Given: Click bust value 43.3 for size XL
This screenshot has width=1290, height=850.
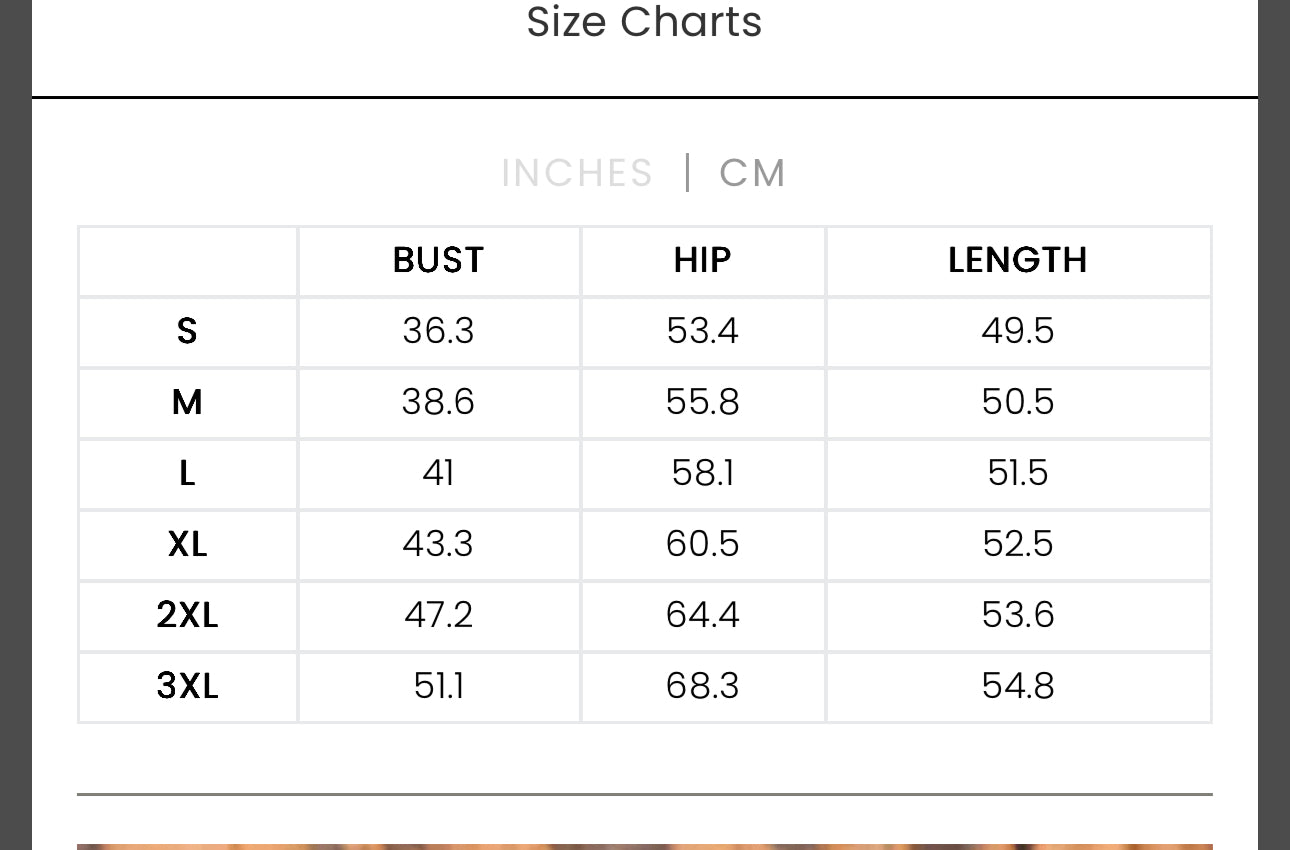Looking at the screenshot, I should click(x=438, y=544).
